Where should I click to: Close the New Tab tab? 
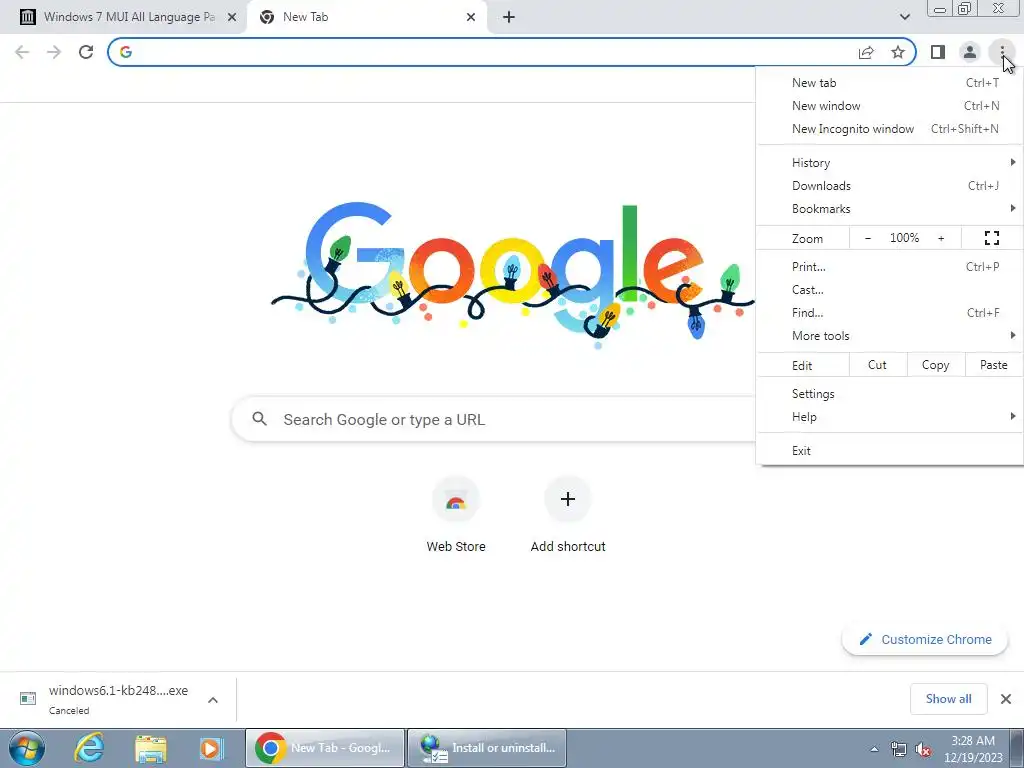click(471, 17)
